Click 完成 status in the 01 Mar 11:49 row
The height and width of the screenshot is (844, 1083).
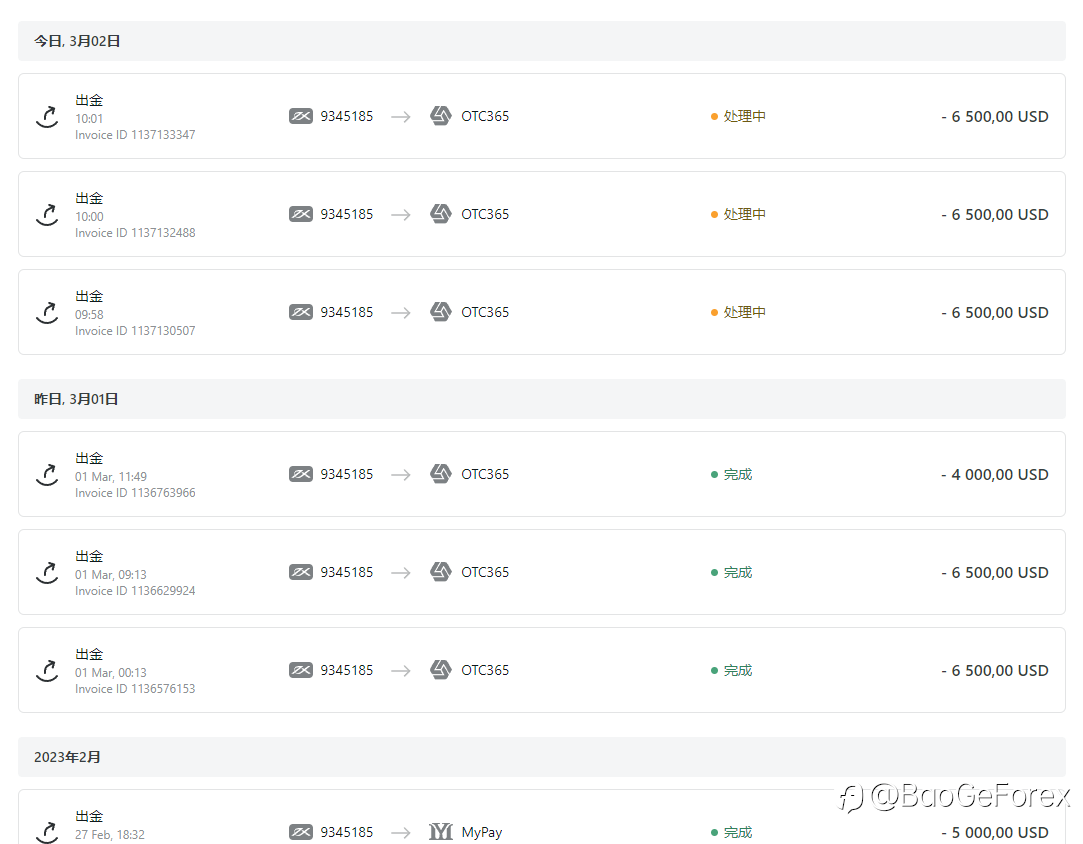pos(731,474)
